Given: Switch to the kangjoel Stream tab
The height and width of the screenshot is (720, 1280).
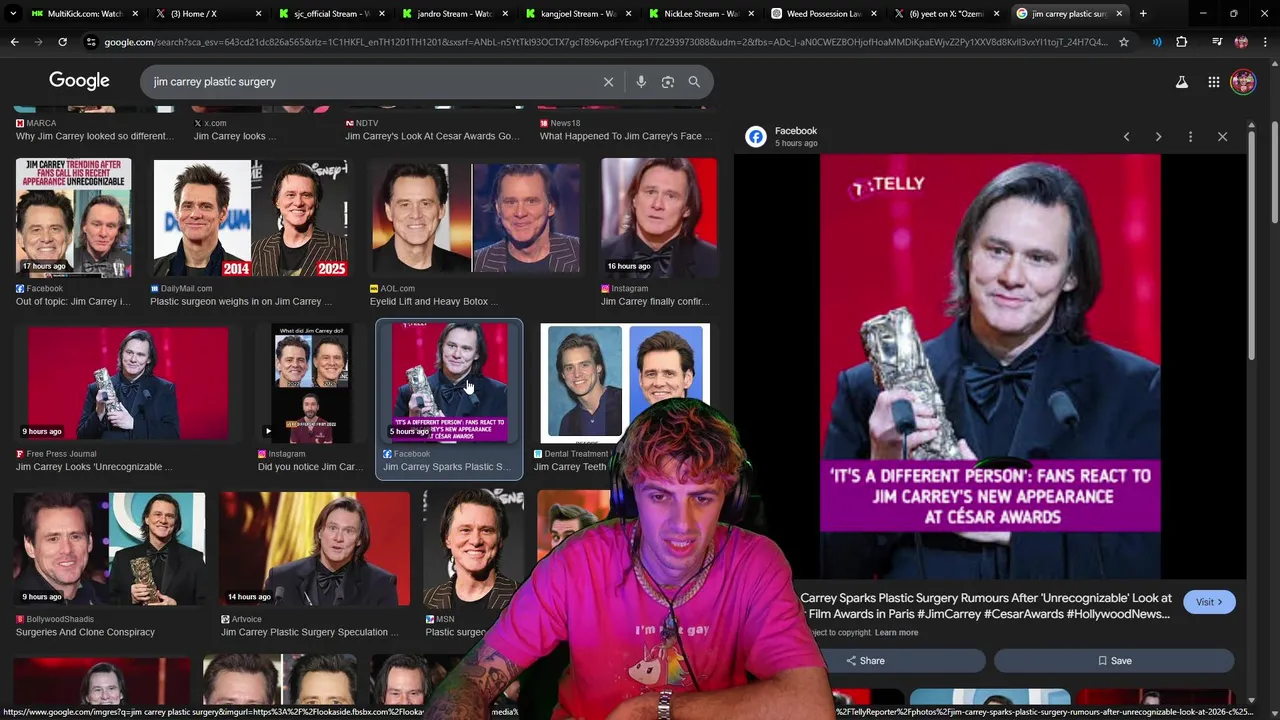Looking at the screenshot, I should pyautogui.click(x=578, y=14).
